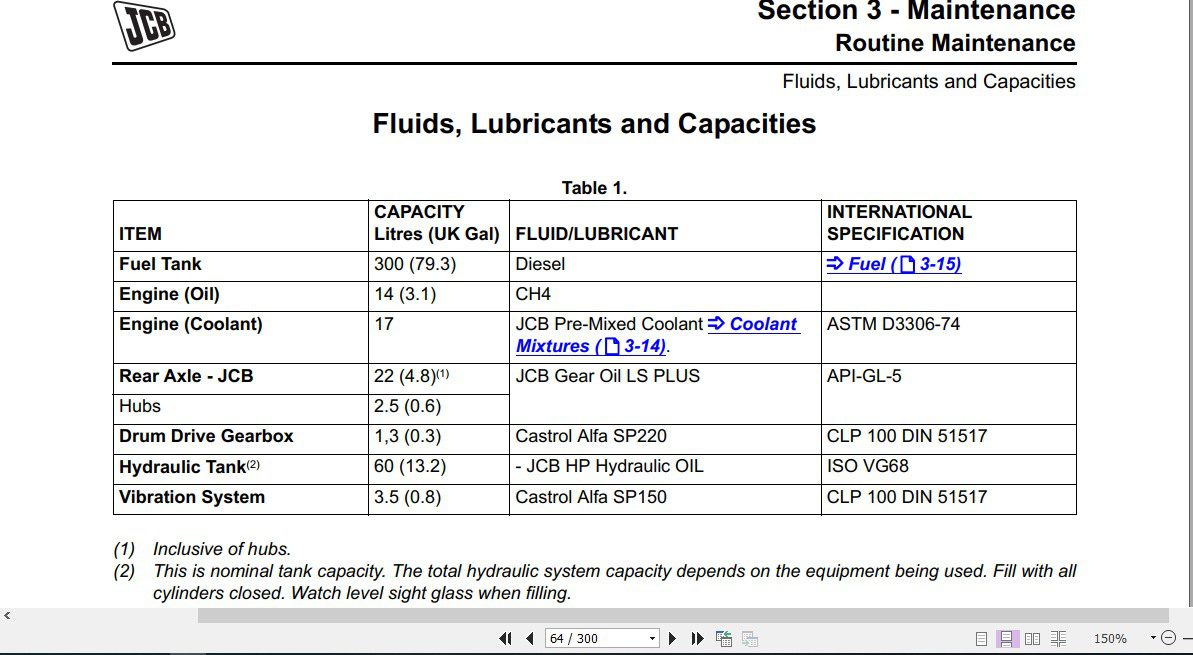The width and height of the screenshot is (1193, 655).
Task: Click the 'Engine (Oil)' row label
Action: pyautogui.click(x=169, y=295)
